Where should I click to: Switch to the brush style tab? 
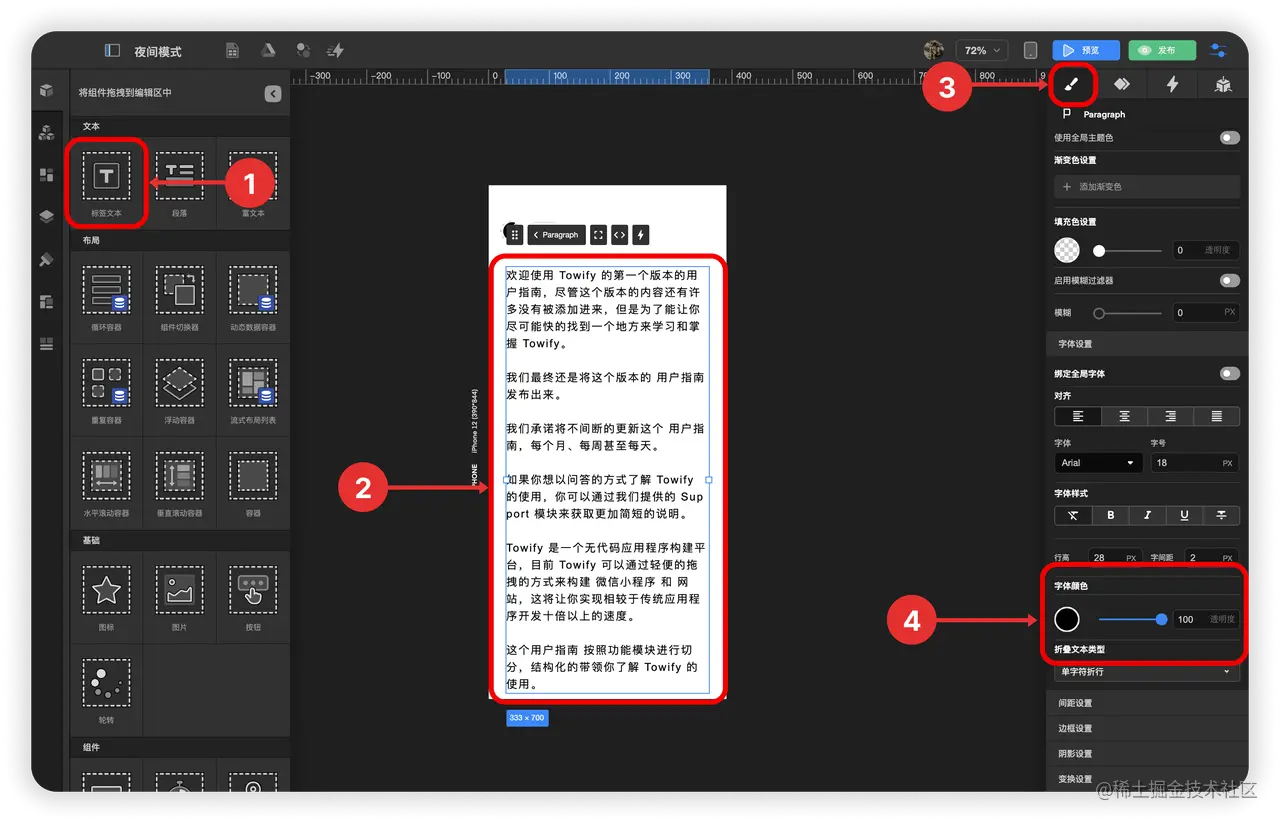click(1072, 85)
